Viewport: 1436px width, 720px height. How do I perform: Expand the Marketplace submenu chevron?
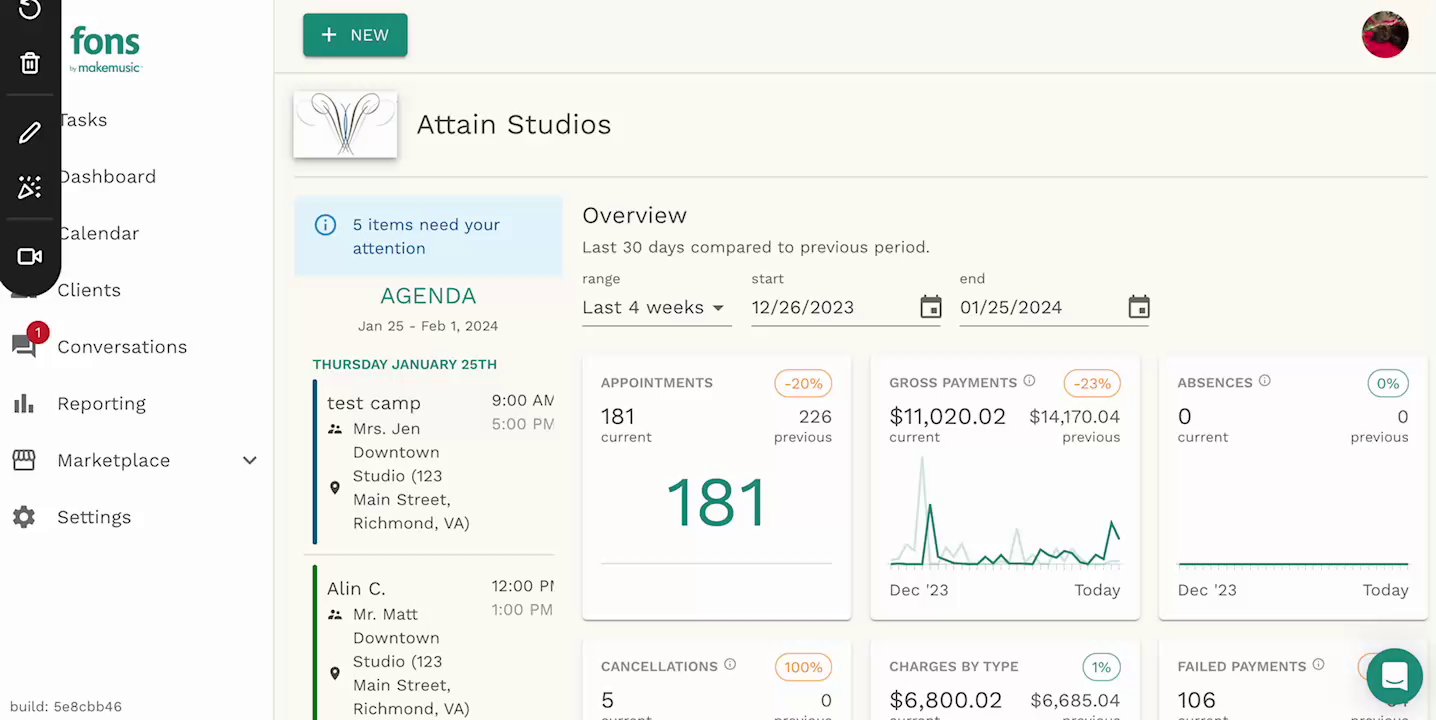pos(250,461)
